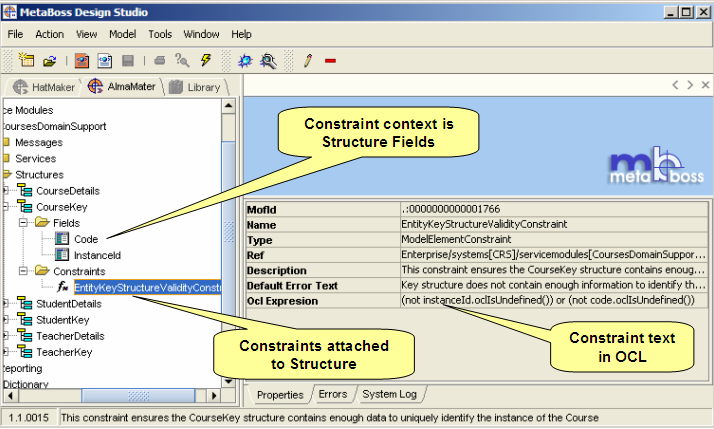Switch to the HatMaker tab

pos(44,87)
